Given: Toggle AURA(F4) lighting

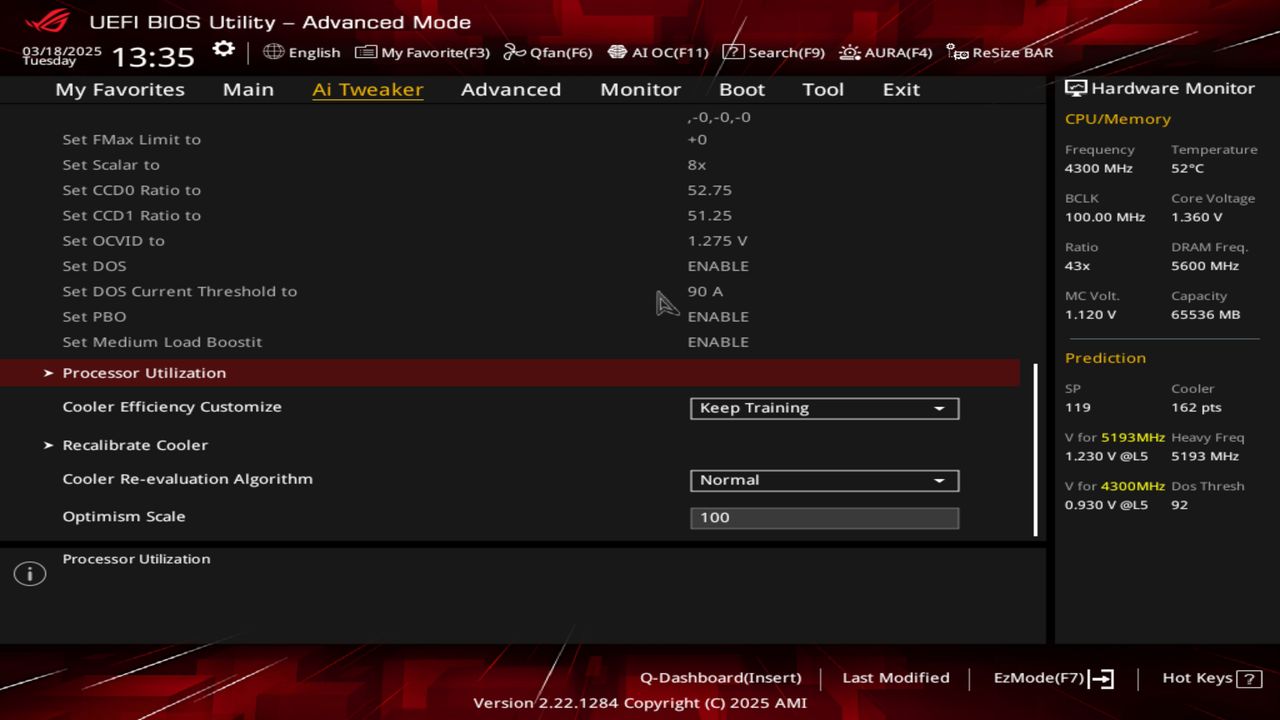Looking at the screenshot, I should tap(885, 52).
